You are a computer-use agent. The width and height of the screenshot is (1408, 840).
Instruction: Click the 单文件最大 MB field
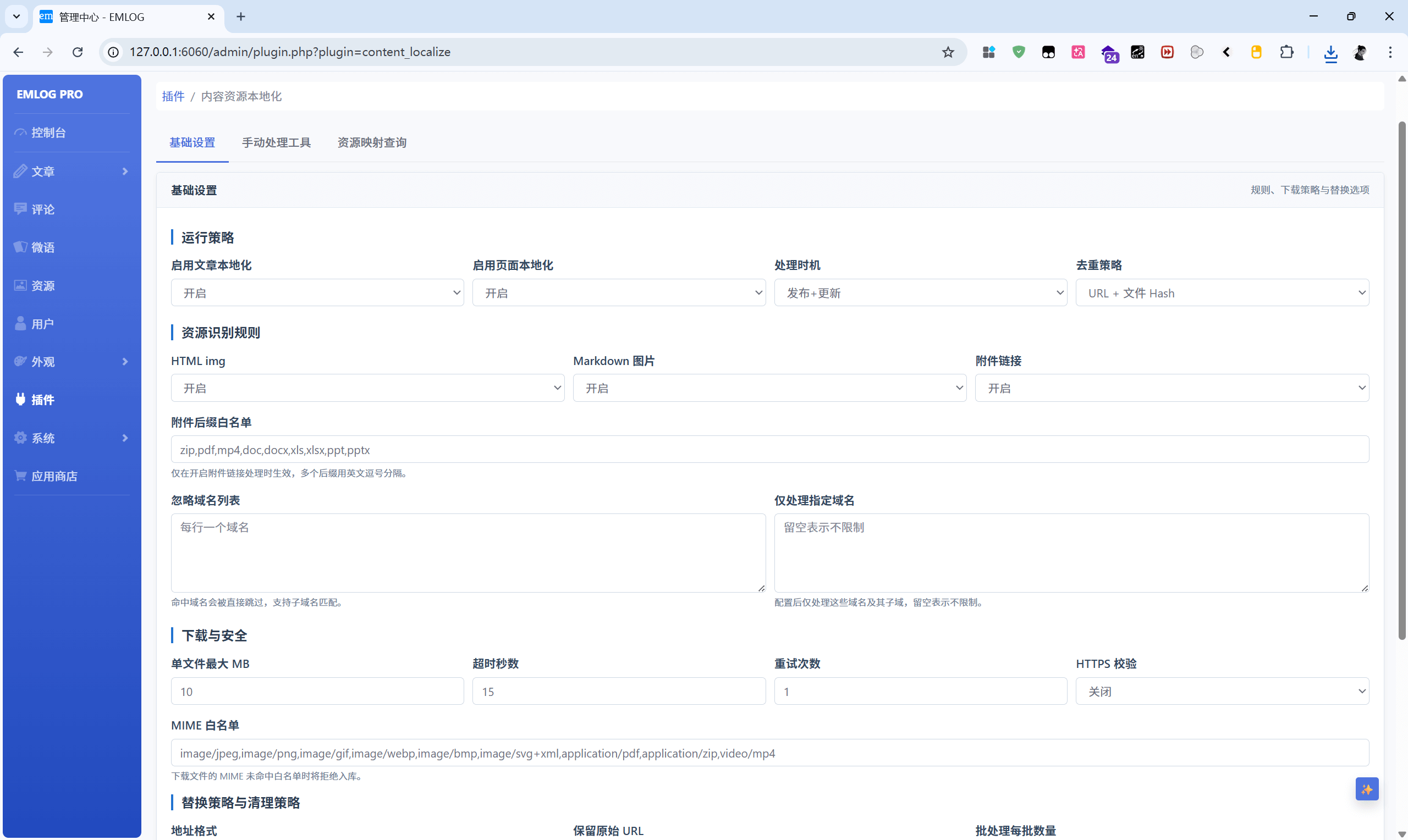click(x=317, y=691)
